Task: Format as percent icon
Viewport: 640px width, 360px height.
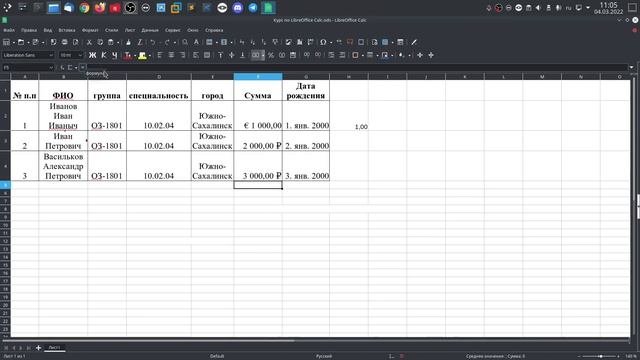Action: (x=271, y=55)
